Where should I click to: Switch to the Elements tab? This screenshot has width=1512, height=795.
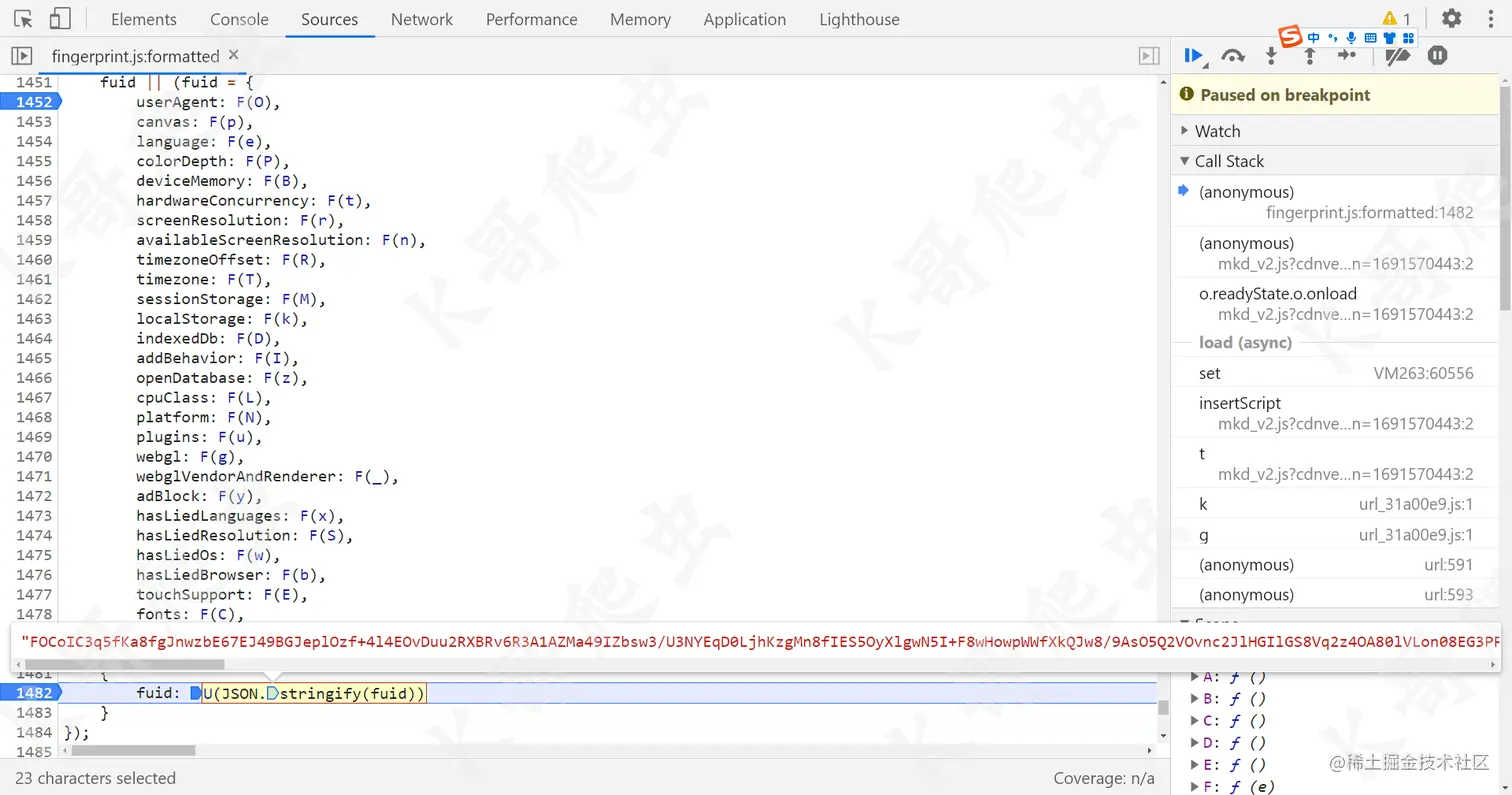click(x=144, y=19)
